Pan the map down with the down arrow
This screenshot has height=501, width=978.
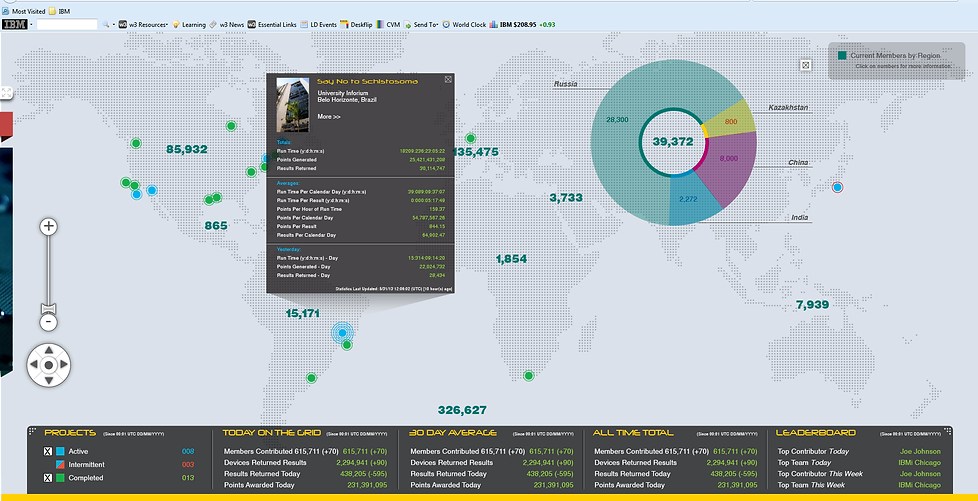tap(49, 379)
